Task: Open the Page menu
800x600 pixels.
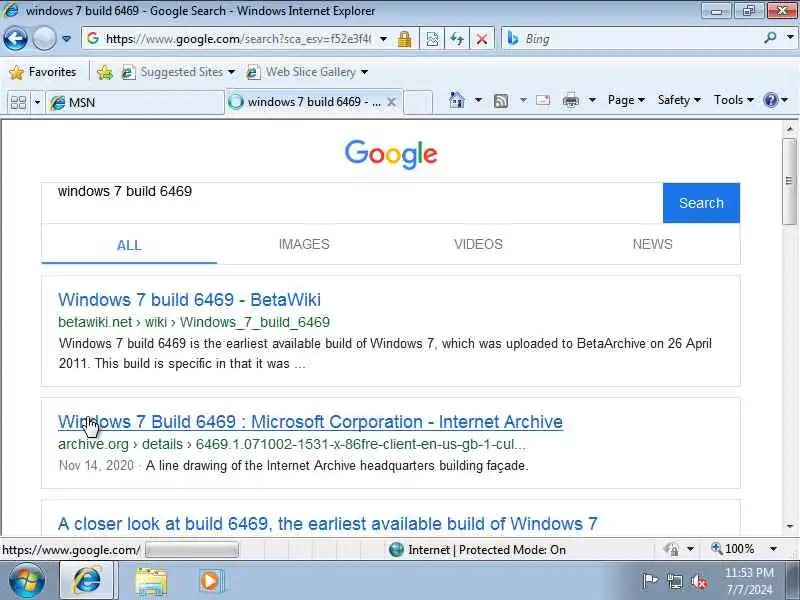Action: 626,100
